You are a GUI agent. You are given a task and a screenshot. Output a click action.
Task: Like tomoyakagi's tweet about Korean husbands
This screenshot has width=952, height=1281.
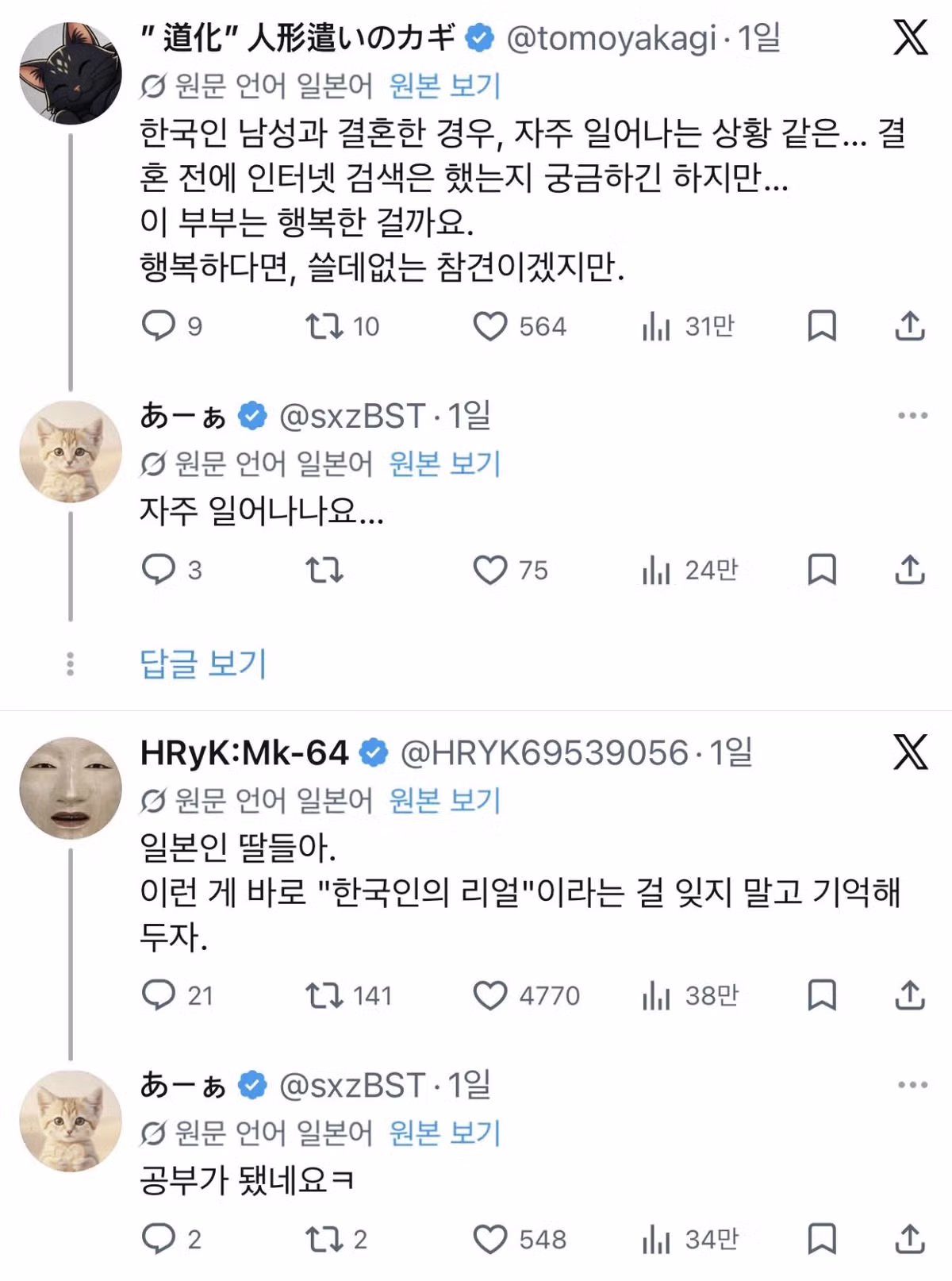click(492, 325)
